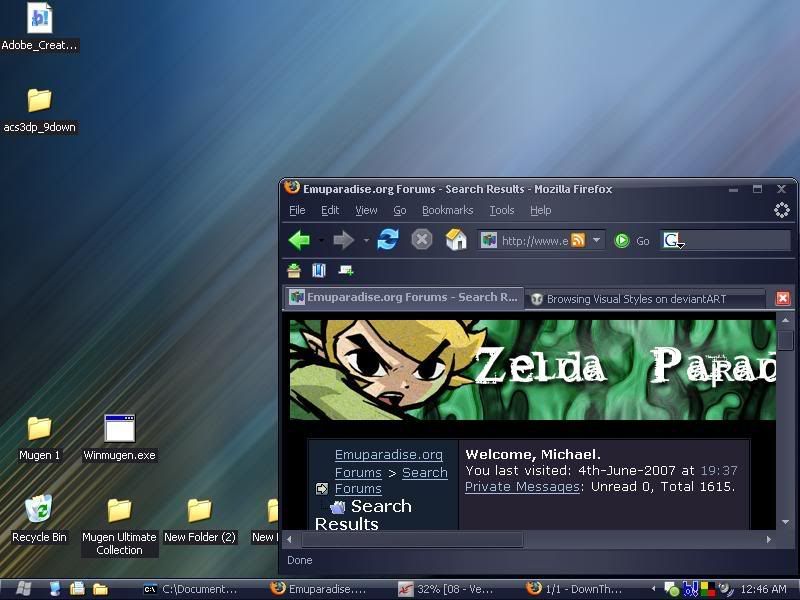Viewport: 800px width, 600px height.
Task: Click the horizontal scrollbar right arrow
Action: 769,539
